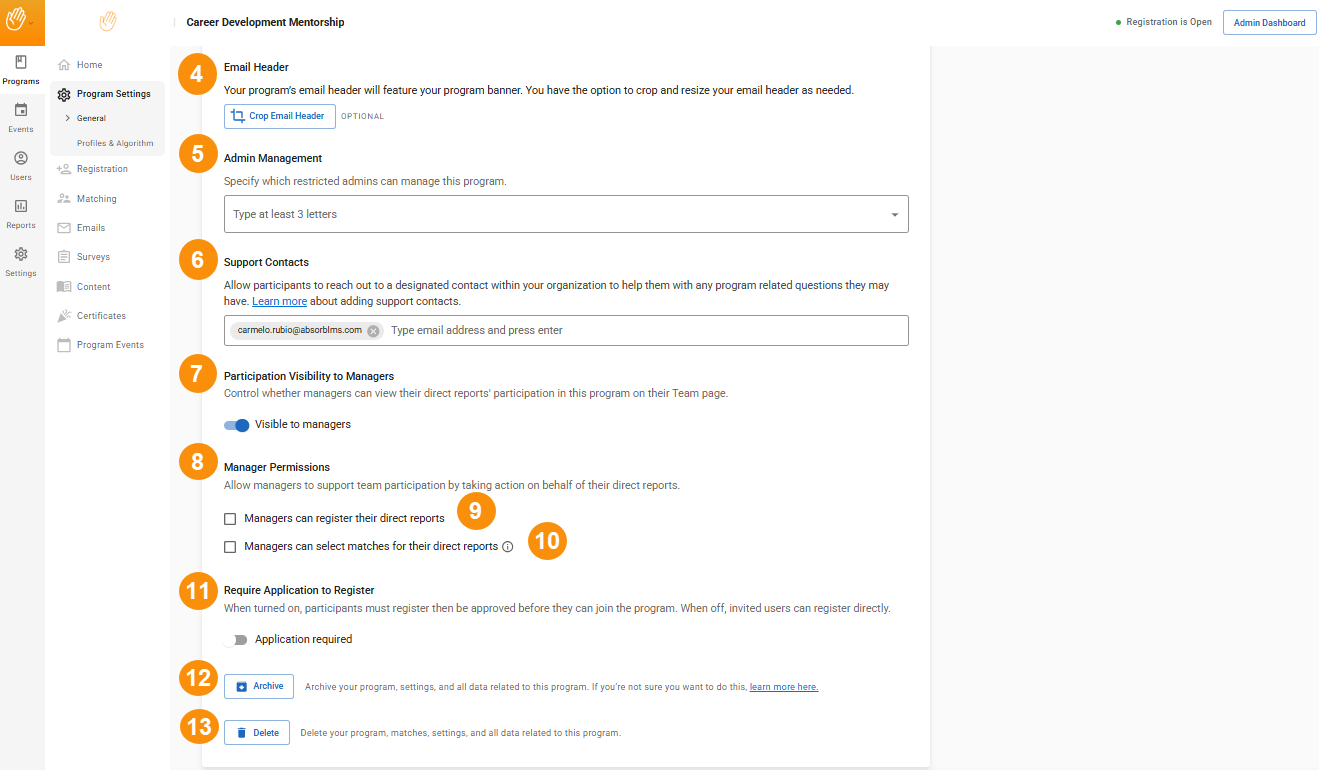
Task: Enable the Application required toggle
Action: 237,640
